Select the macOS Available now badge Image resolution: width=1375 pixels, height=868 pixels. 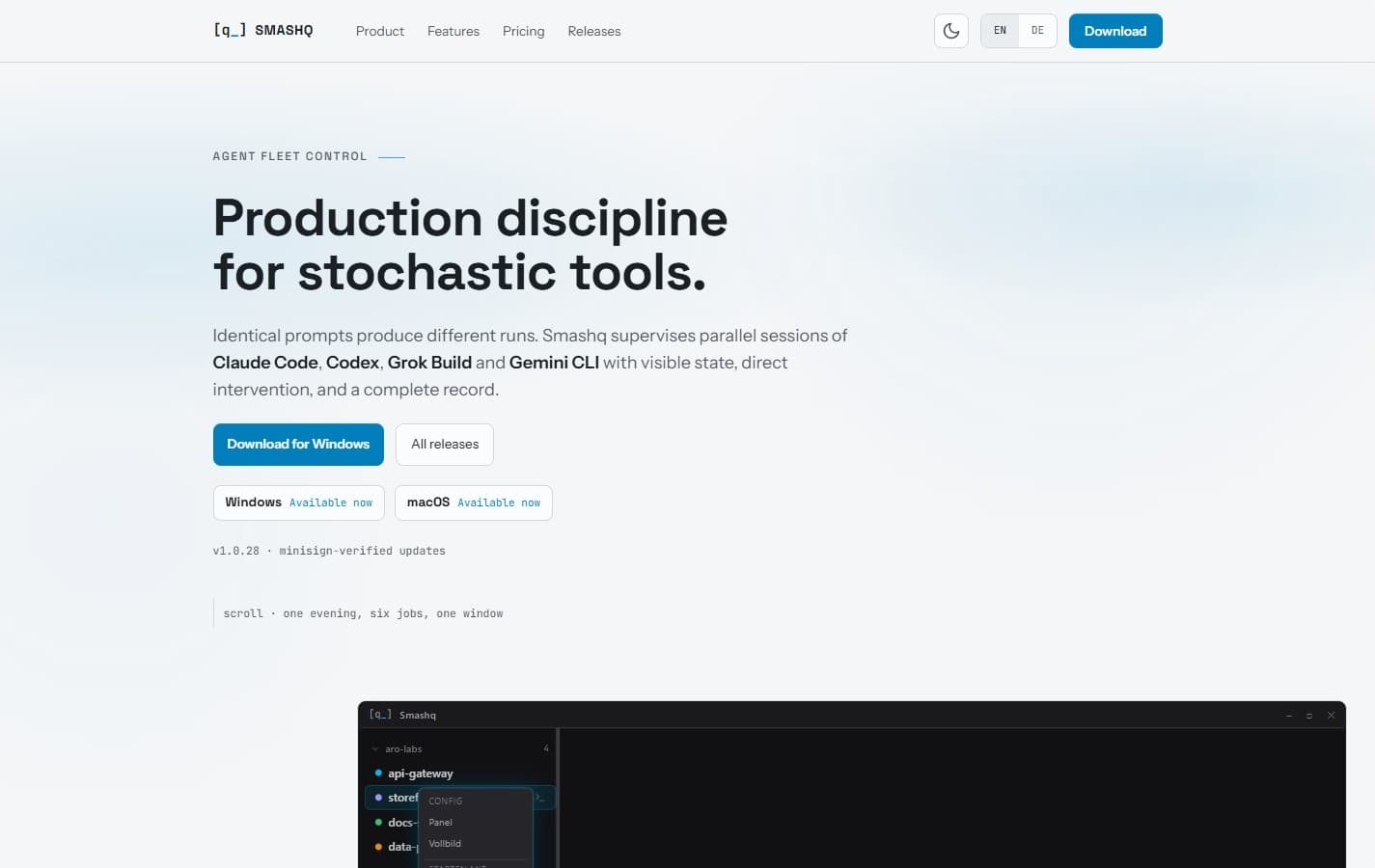[x=474, y=502]
